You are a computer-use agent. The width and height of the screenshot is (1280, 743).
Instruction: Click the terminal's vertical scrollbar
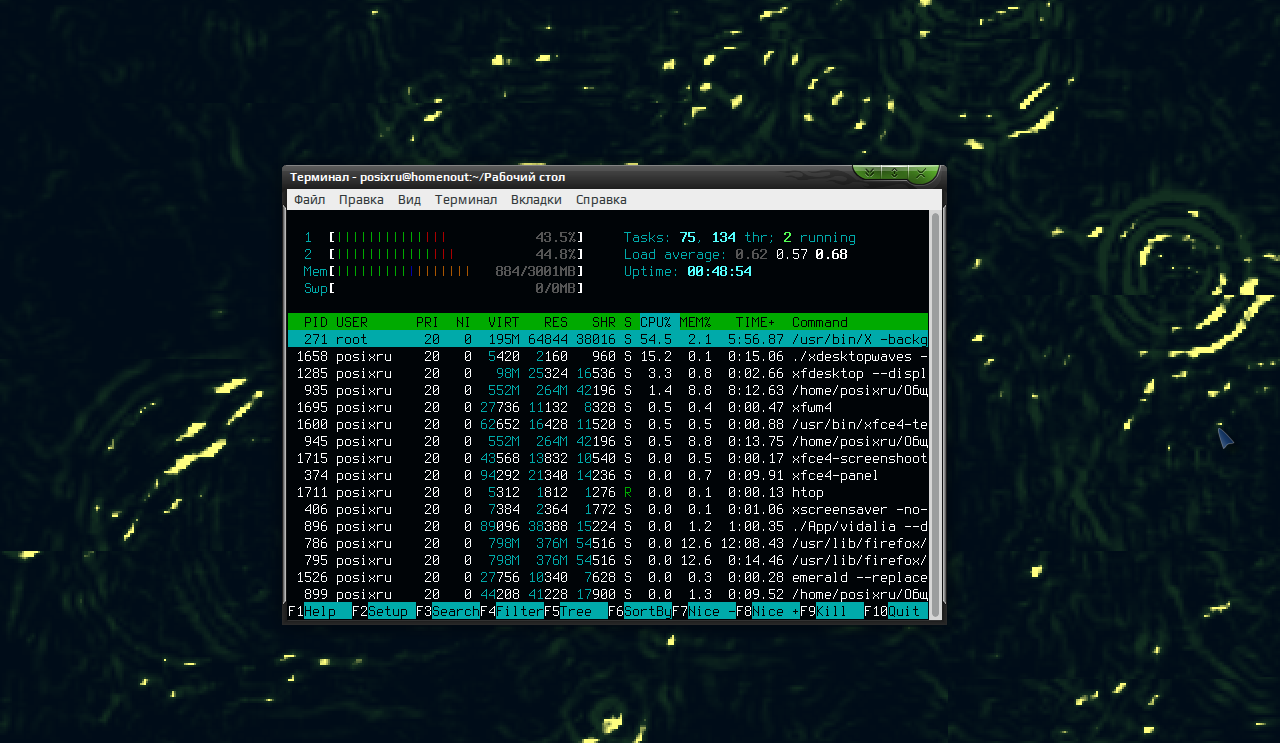(x=936, y=414)
